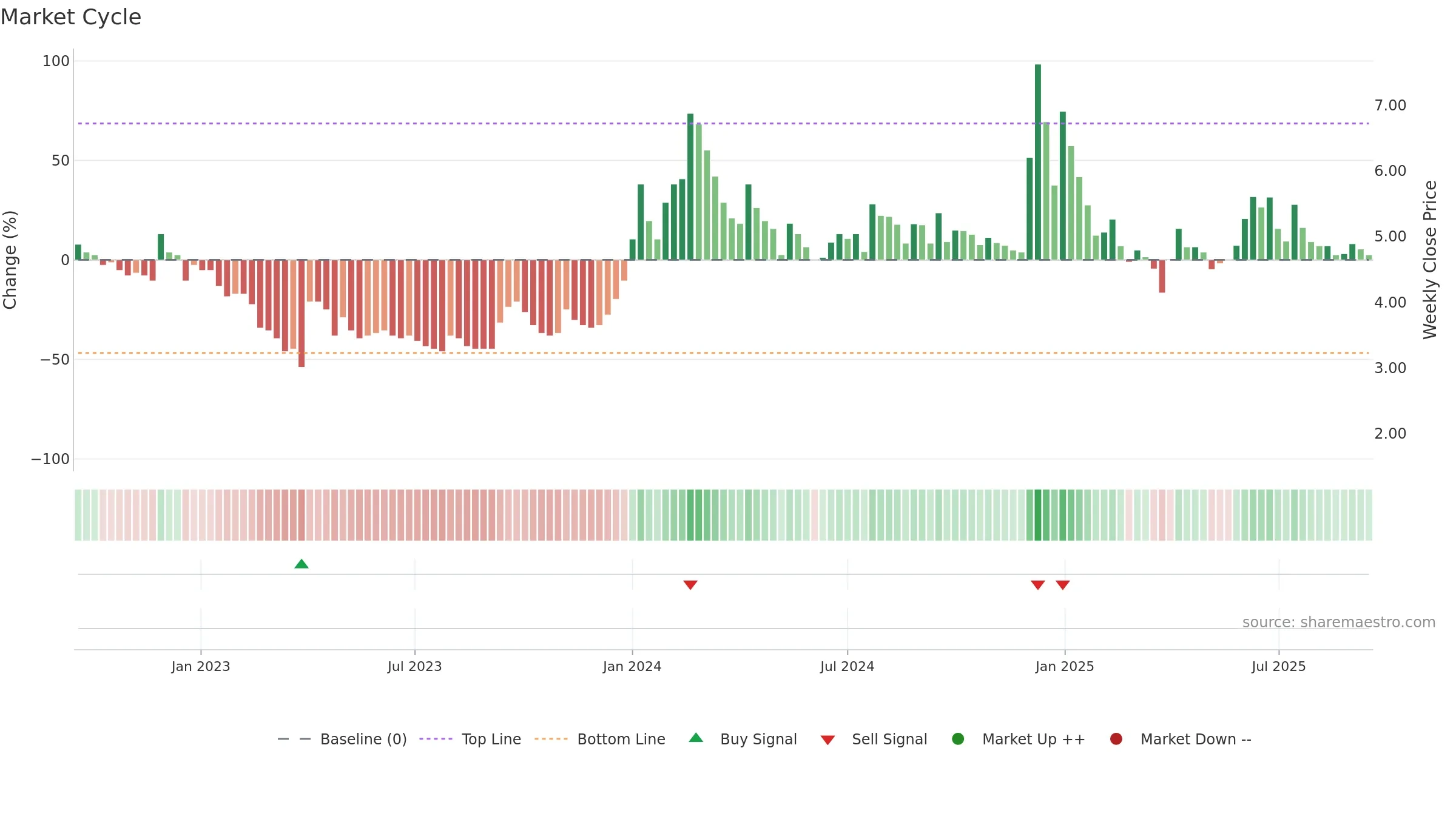1456x819 pixels.
Task: Click the red Market Down -- legend dot
Action: click(x=1116, y=739)
